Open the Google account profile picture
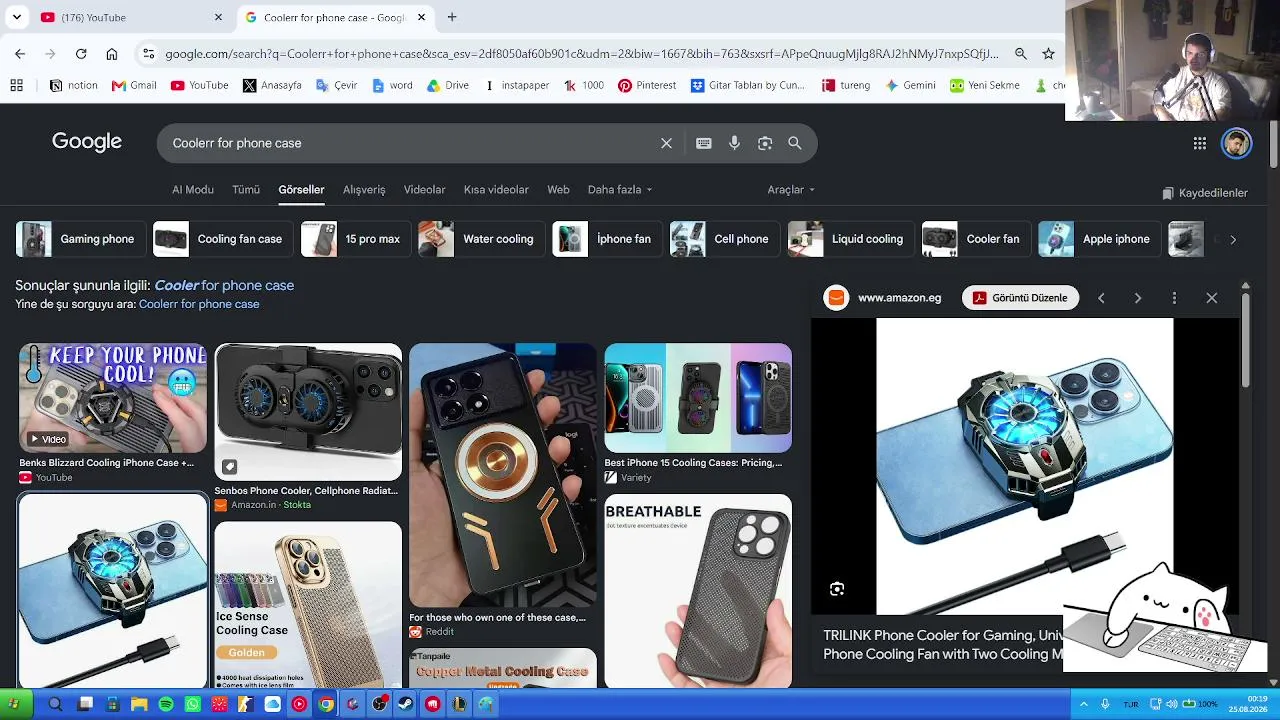 click(1237, 143)
